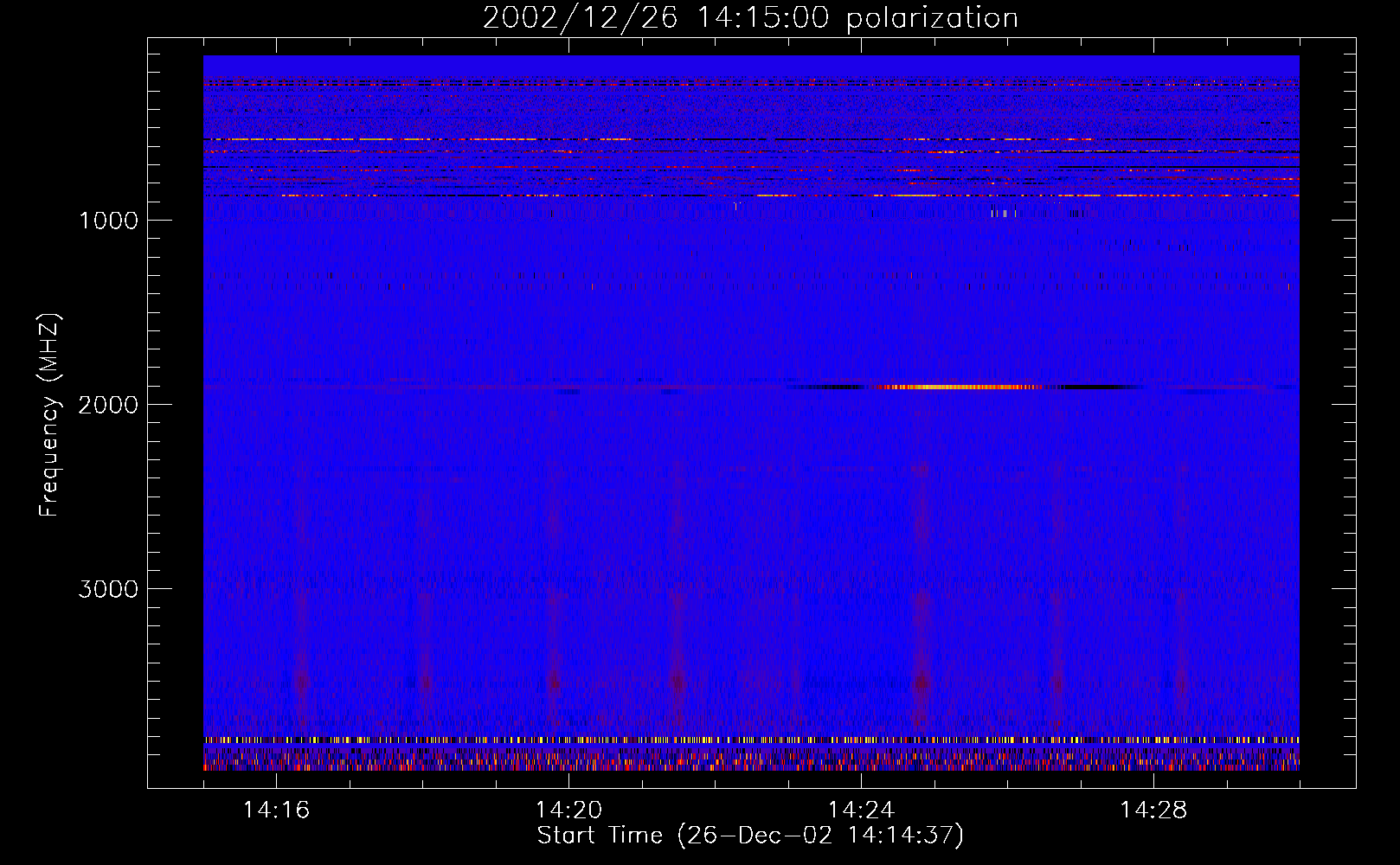This screenshot has width=1400, height=865.
Task: Click the "Frequency (MHZ)" axis title
Action: (49, 415)
